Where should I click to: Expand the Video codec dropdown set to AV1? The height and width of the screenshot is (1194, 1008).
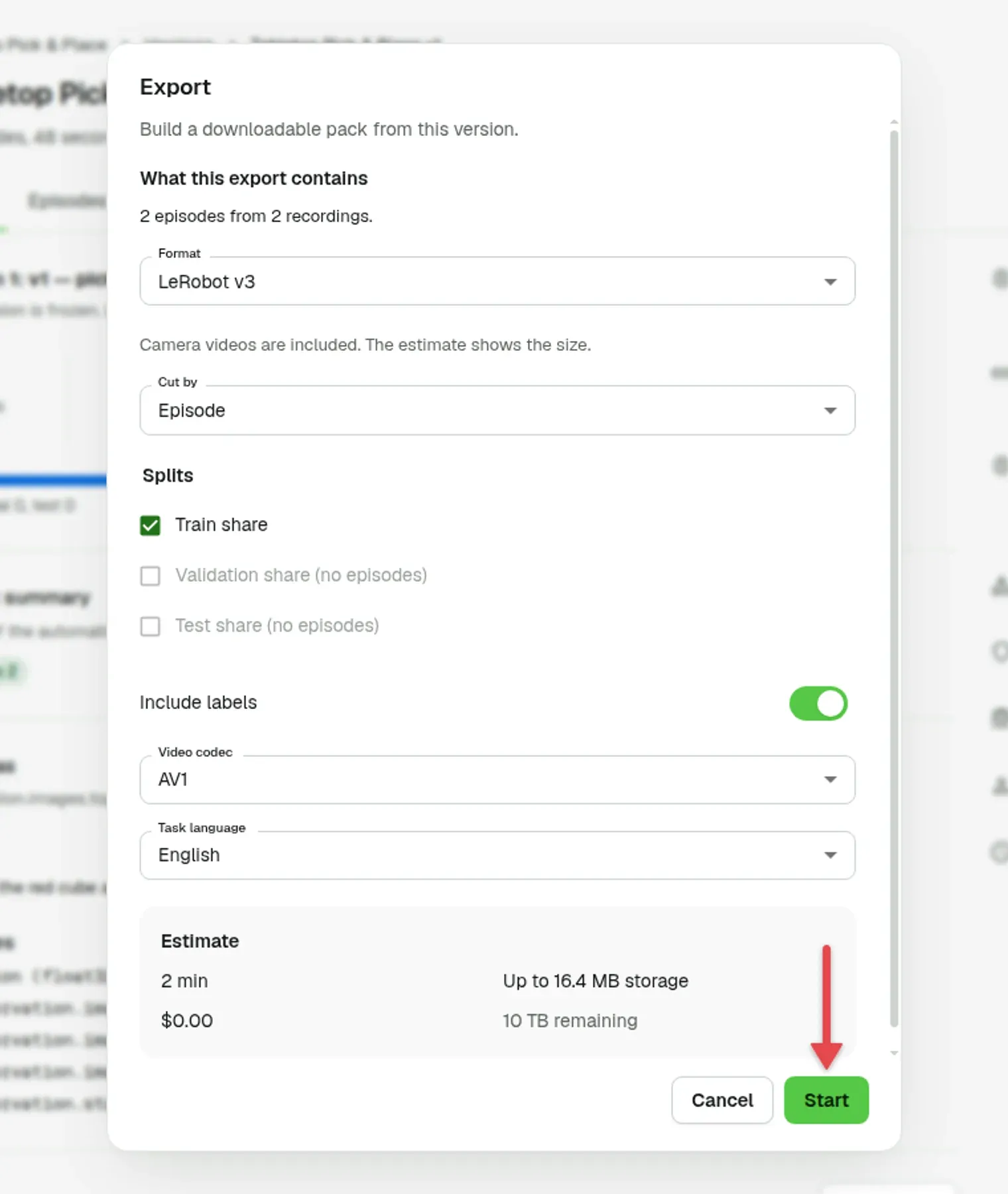(x=497, y=779)
